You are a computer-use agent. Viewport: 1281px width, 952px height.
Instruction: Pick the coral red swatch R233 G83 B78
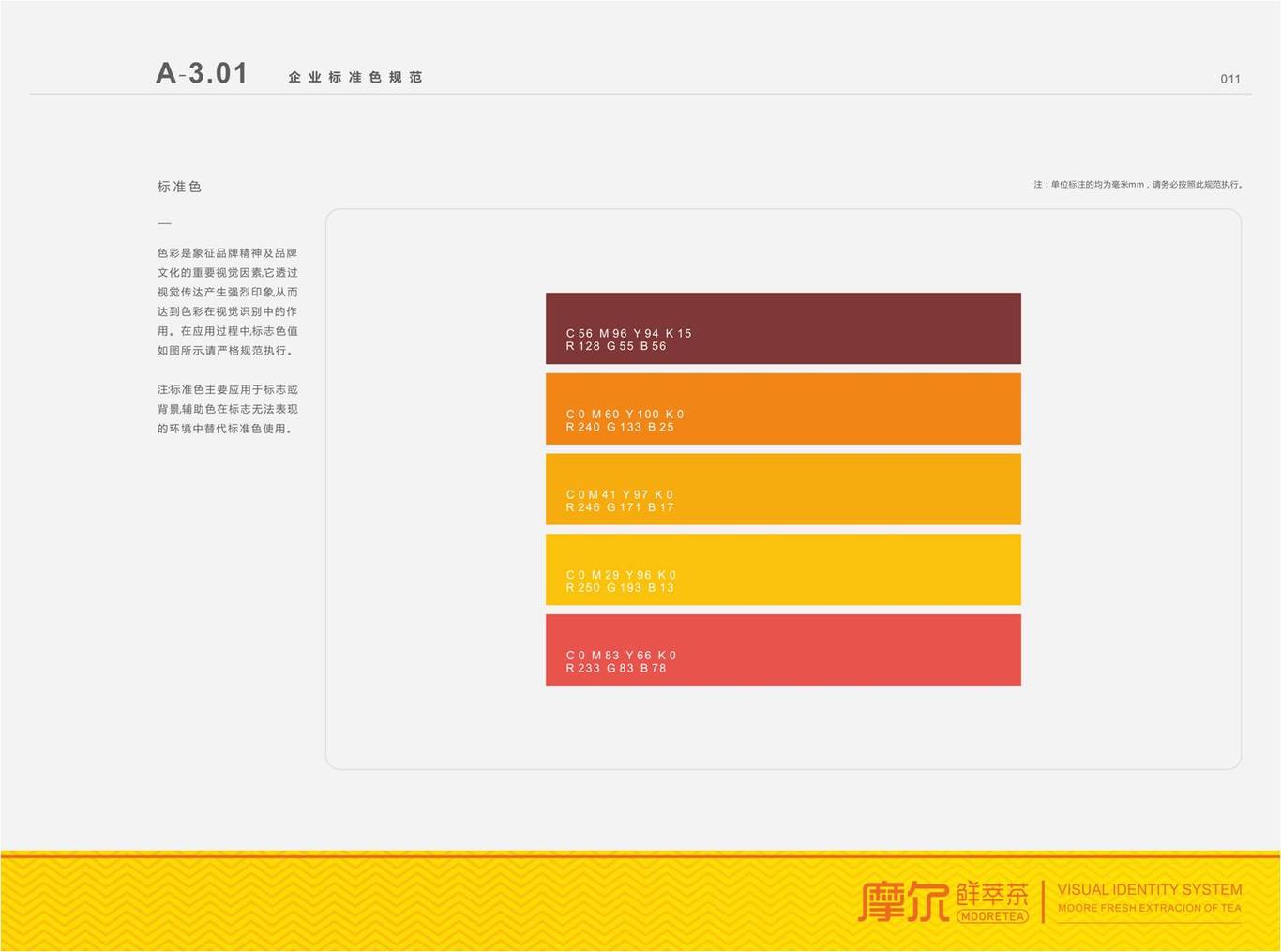coord(783,650)
